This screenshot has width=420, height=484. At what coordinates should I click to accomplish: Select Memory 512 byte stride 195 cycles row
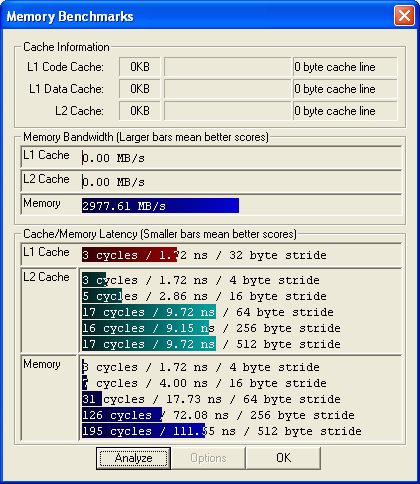pyautogui.click(x=222, y=431)
